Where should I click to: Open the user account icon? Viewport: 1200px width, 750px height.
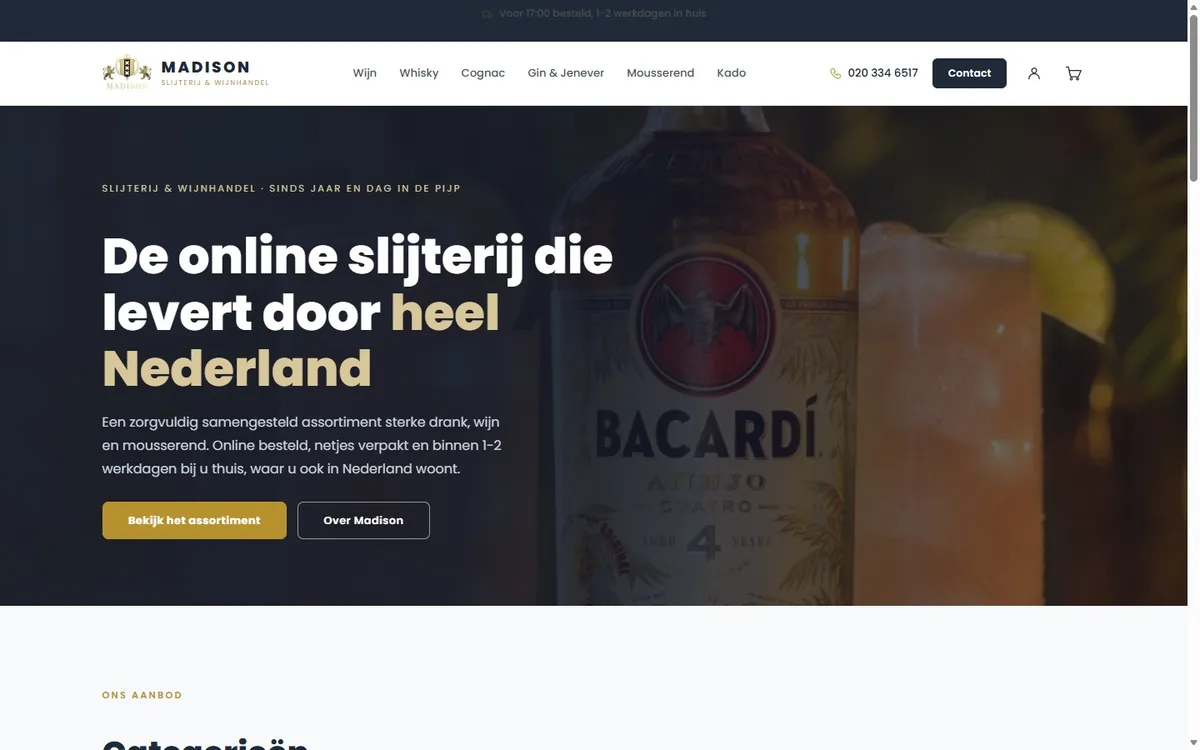[x=1034, y=73]
